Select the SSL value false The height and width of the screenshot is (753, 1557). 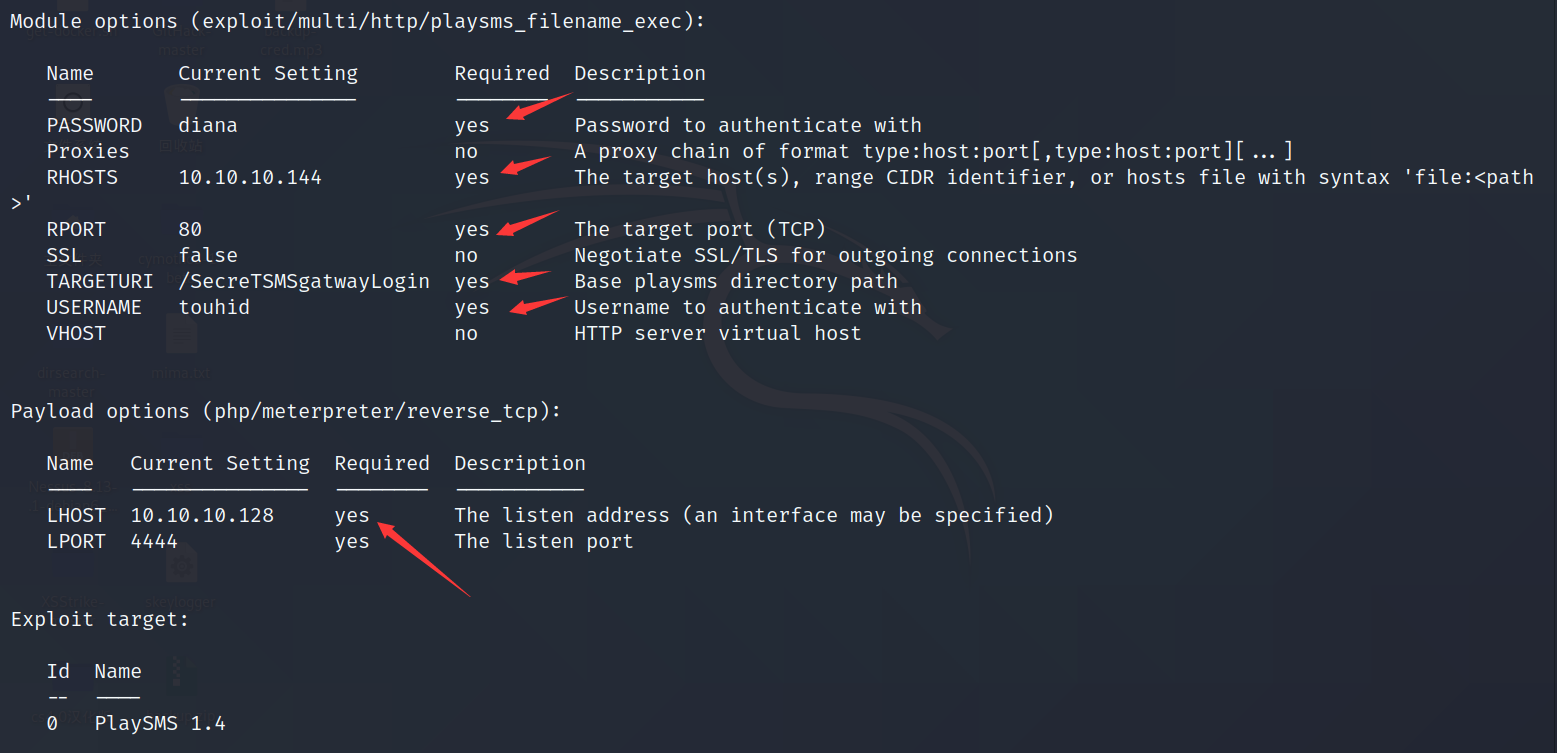tap(208, 255)
